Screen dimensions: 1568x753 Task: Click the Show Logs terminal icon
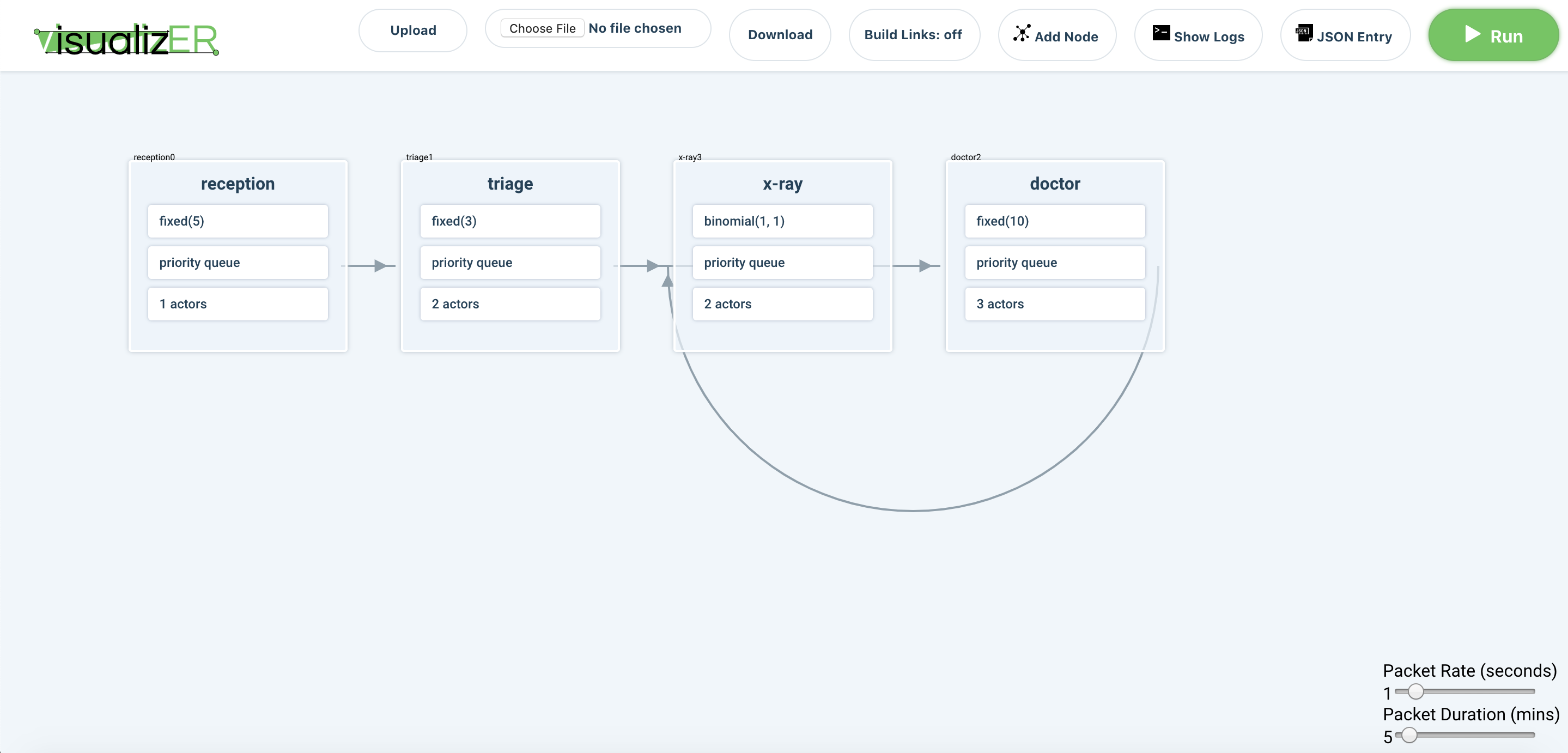click(1161, 33)
